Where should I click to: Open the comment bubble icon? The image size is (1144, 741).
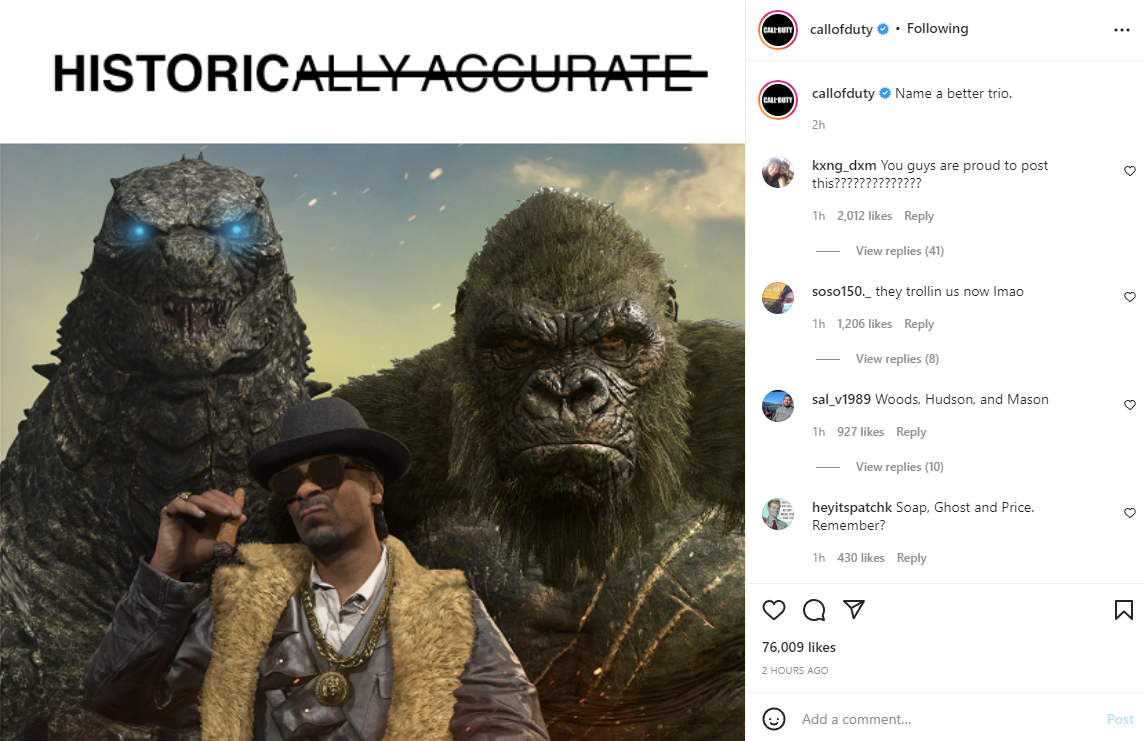click(813, 610)
